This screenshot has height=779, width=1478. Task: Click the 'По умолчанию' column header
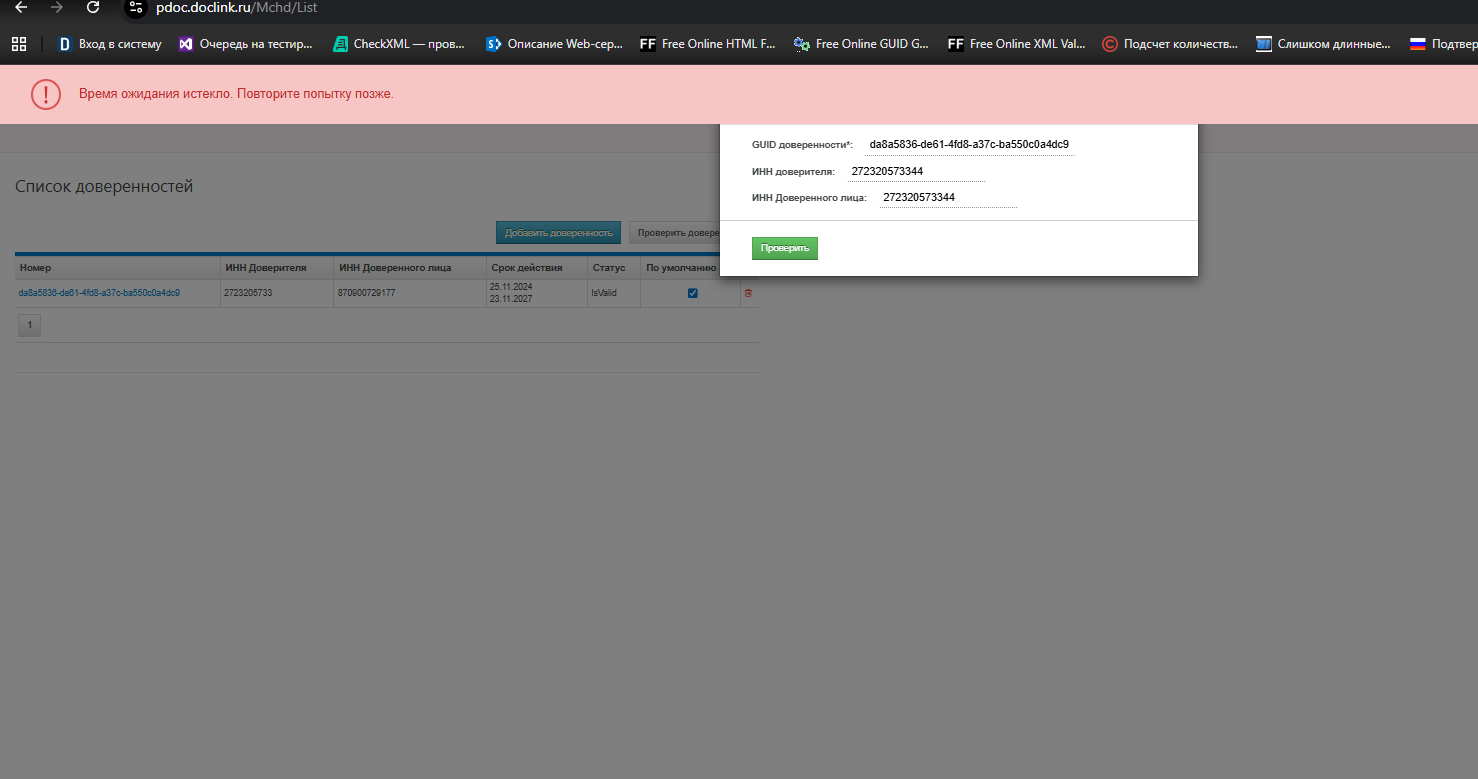tap(680, 268)
